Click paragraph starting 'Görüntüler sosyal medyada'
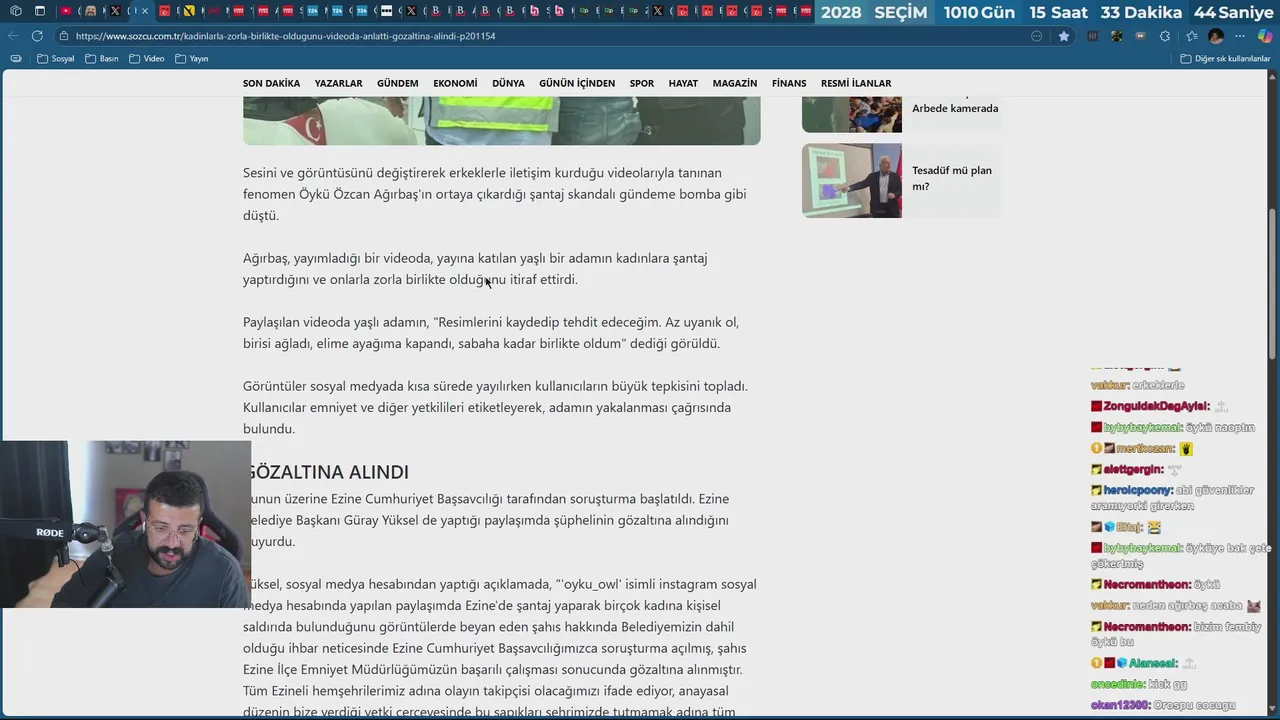 pos(495,407)
